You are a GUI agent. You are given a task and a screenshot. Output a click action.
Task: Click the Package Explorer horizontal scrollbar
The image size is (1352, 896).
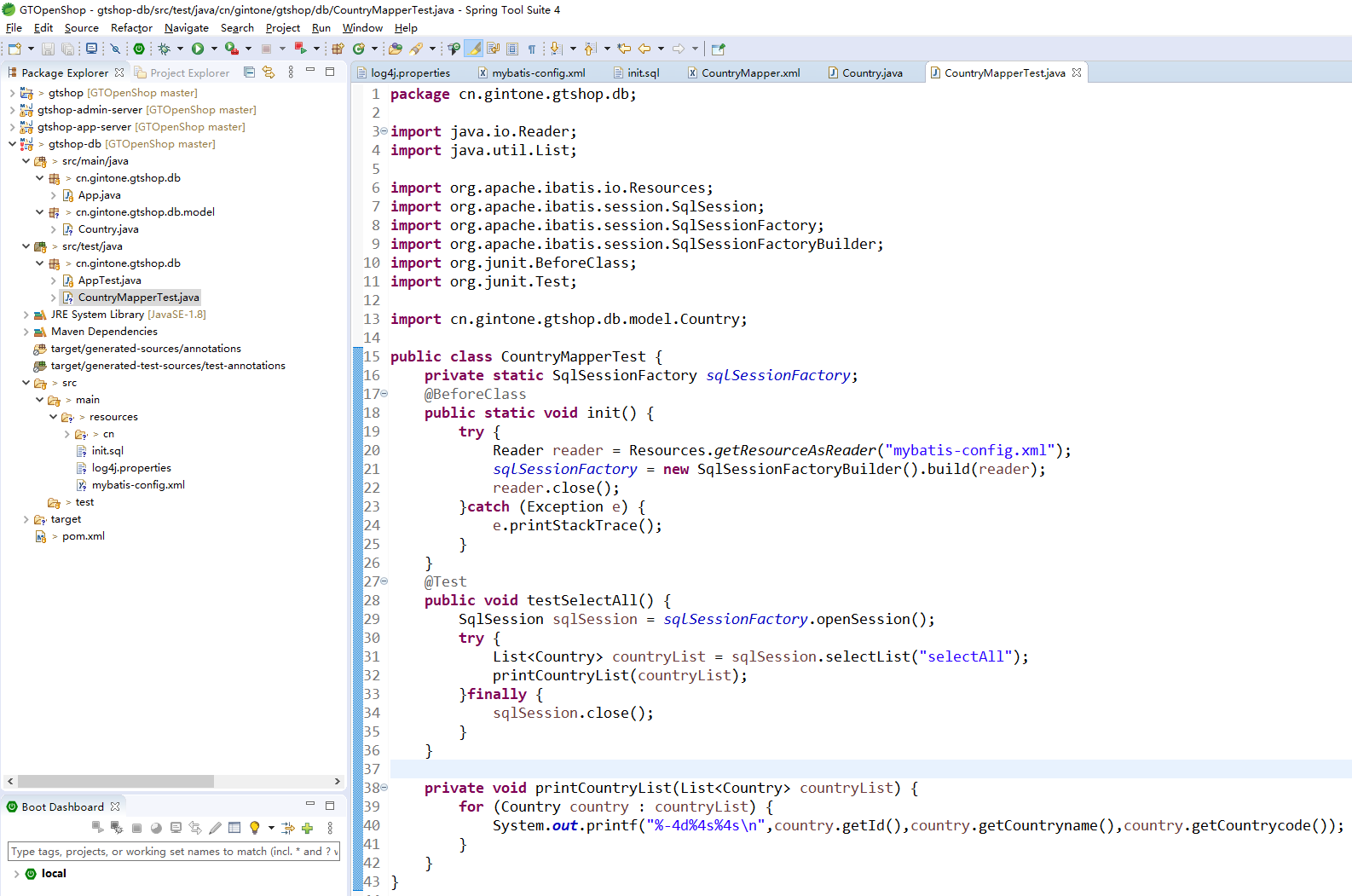(x=116, y=782)
